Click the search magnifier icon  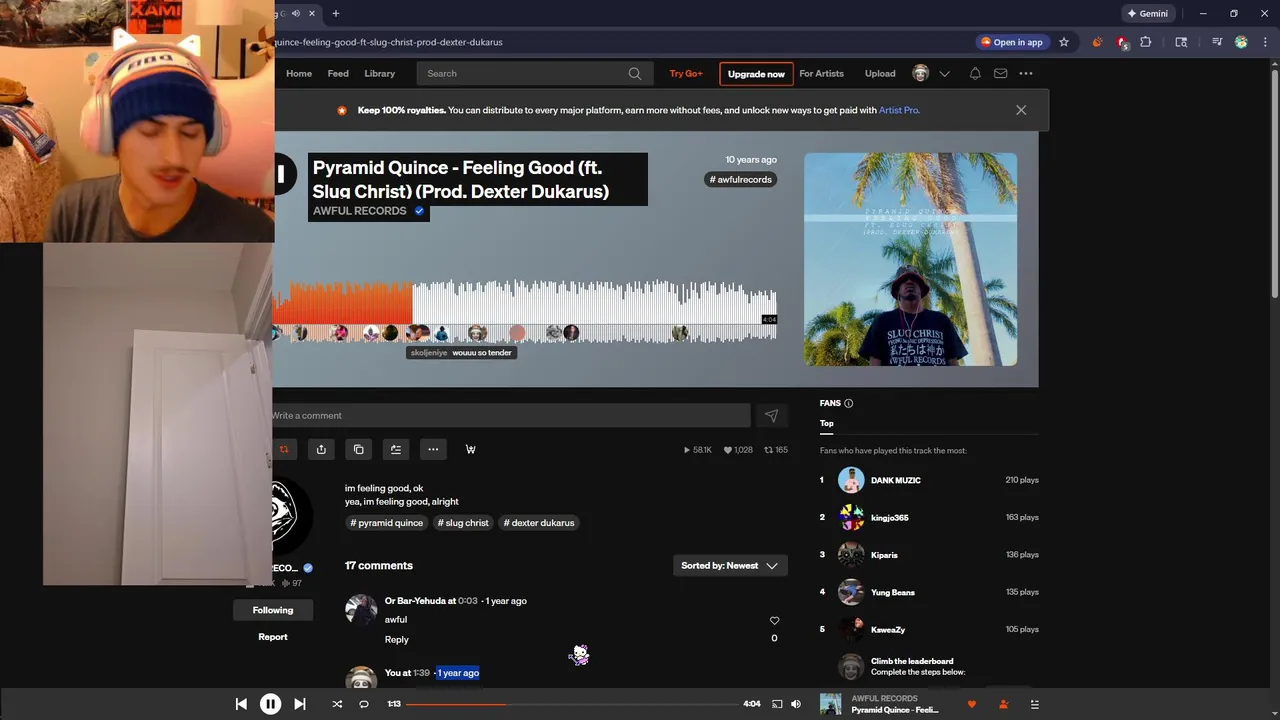click(x=635, y=73)
